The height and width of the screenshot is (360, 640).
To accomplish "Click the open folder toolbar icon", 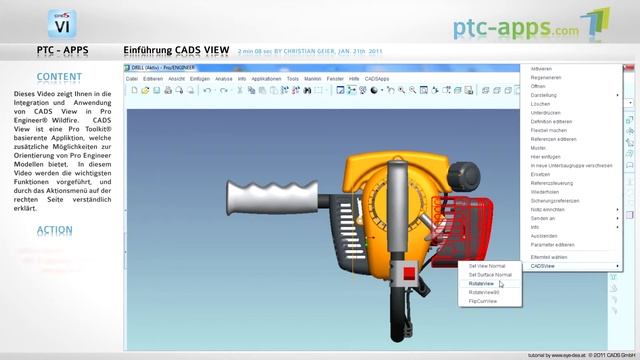I will coord(145,90).
